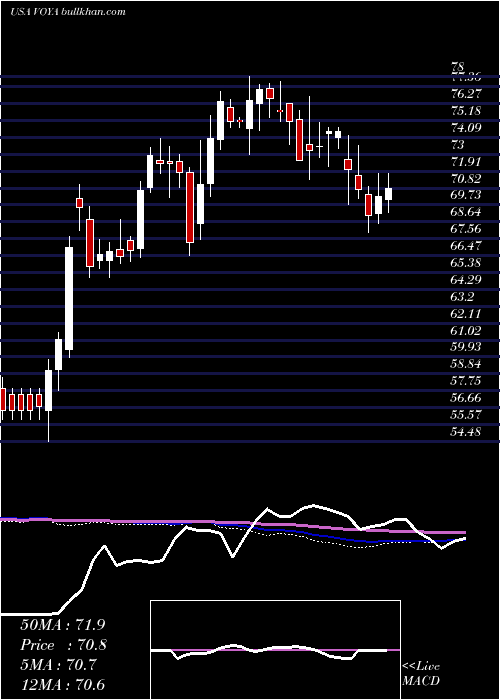Screen dimensions: 500x700
Task: Click the 12MA : 70.6 reading
Action: [x=63, y=685]
